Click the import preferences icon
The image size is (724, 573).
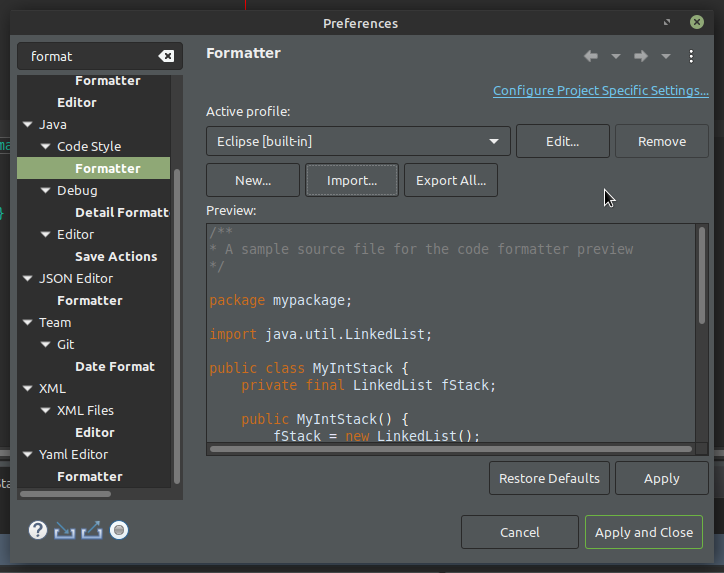pos(64,530)
